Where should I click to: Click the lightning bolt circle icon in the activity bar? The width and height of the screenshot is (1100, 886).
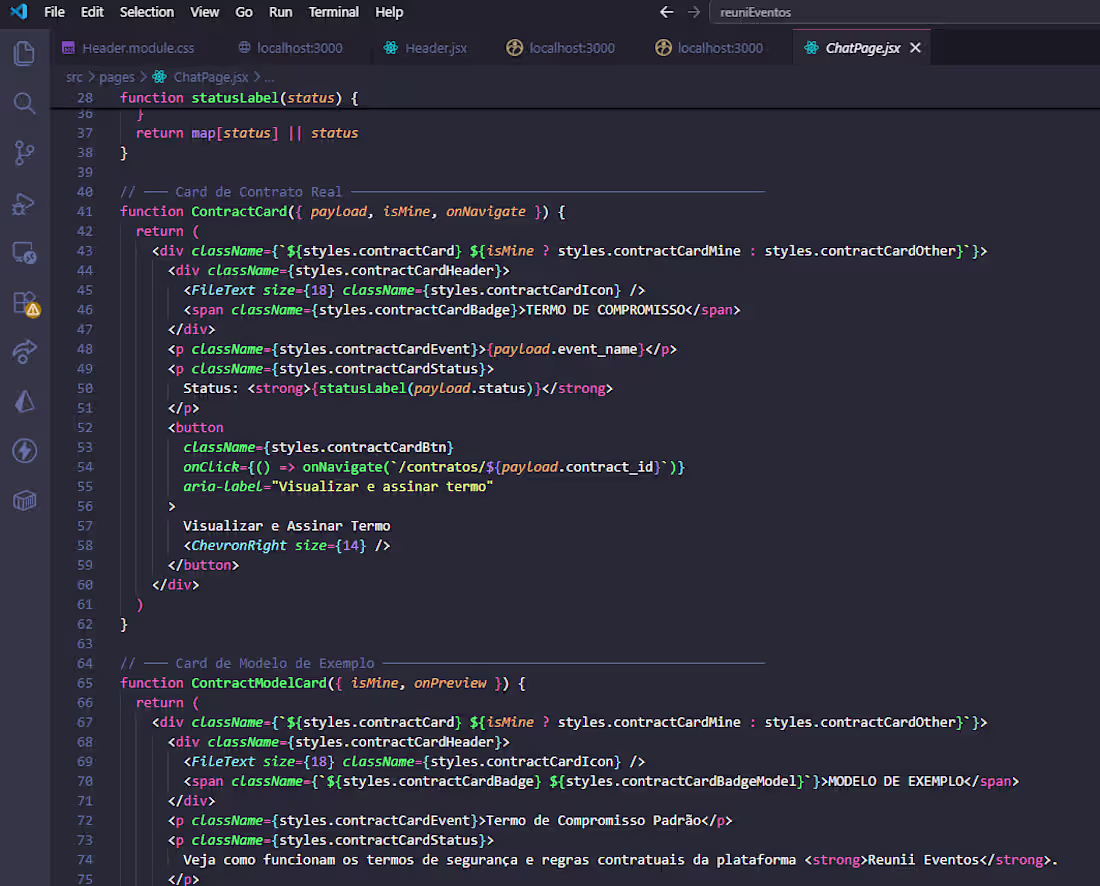[25, 451]
